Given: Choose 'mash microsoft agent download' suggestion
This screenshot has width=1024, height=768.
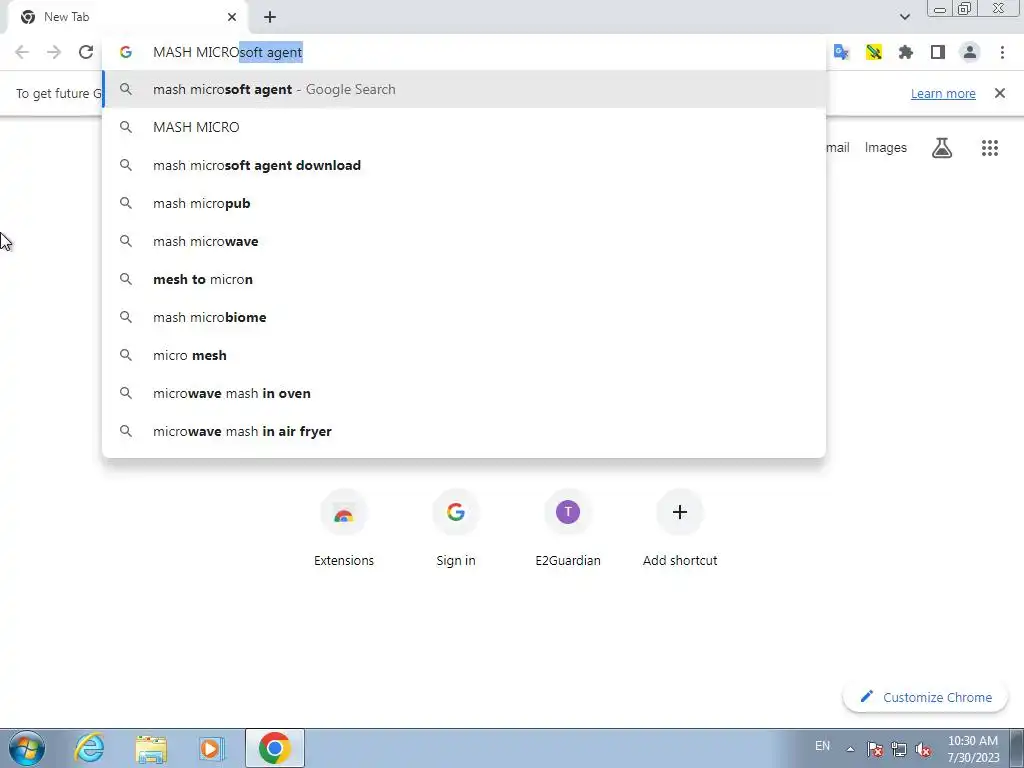Looking at the screenshot, I should point(464,165).
